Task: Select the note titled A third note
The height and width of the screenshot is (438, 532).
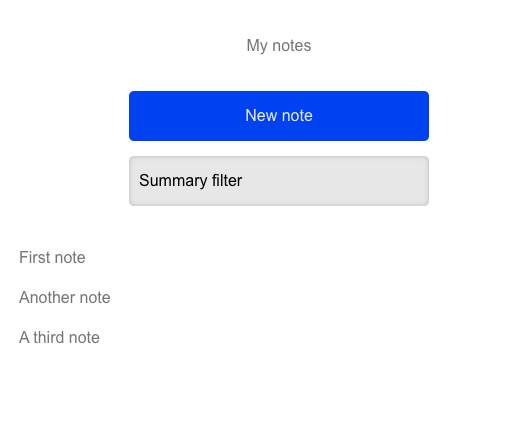Action: 59,337
